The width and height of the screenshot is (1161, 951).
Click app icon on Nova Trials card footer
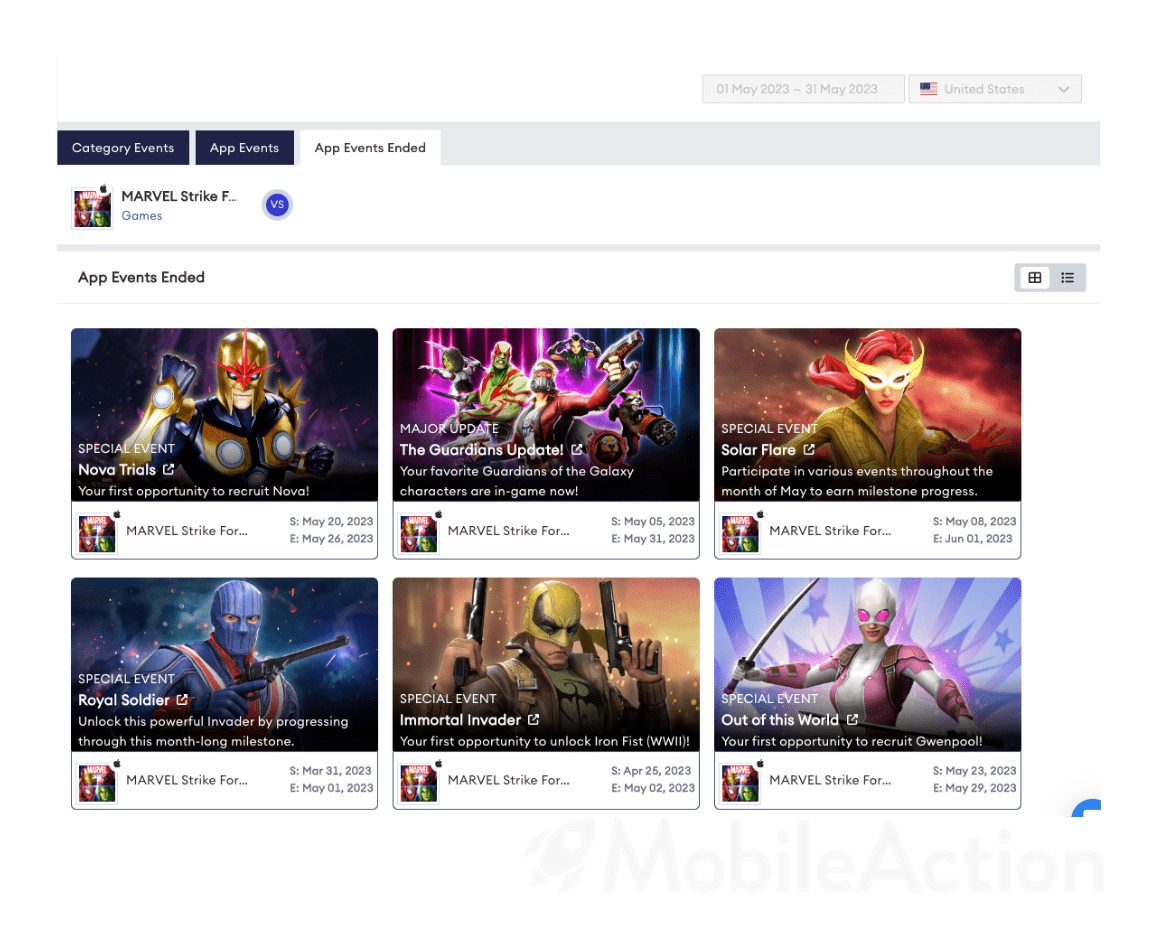pos(97,533)
